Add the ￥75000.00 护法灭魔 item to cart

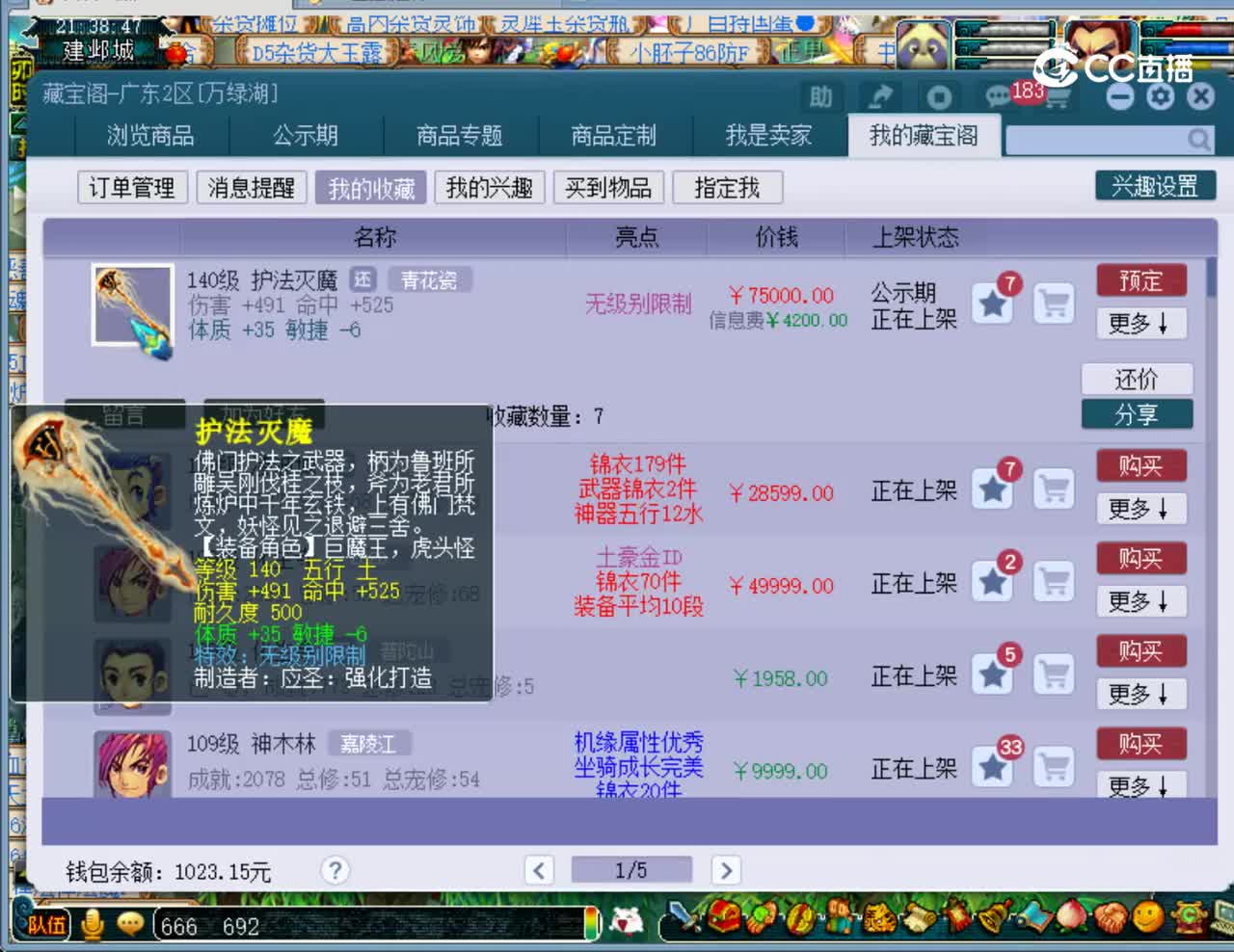1054,304
